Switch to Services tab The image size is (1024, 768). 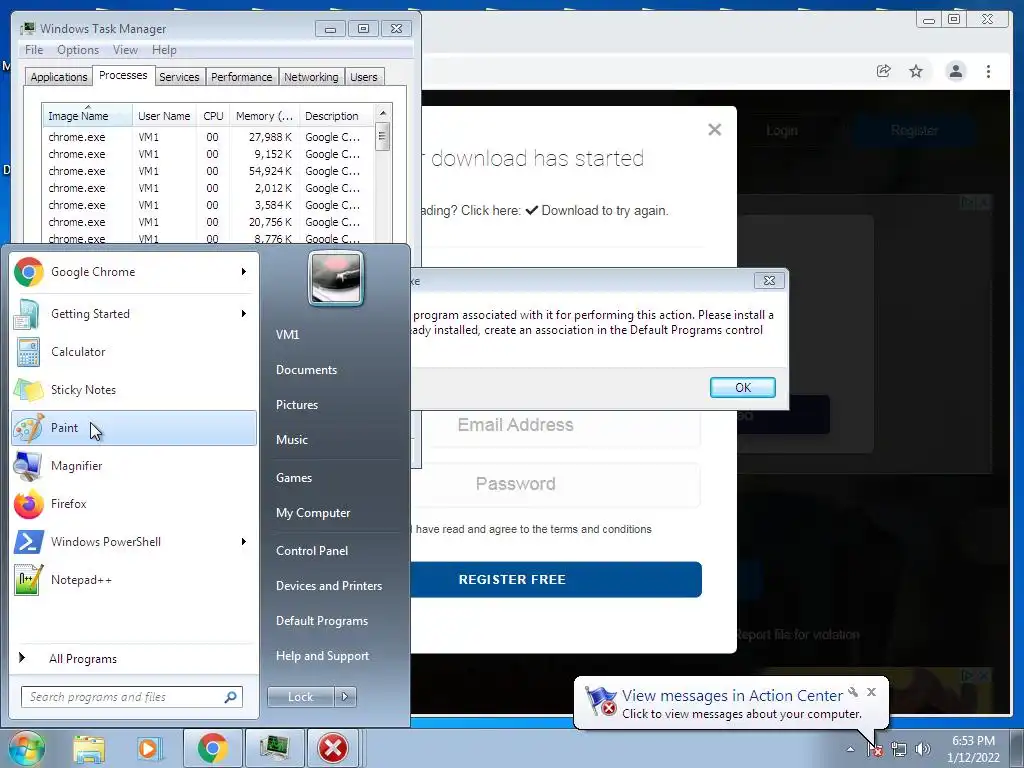coord(179,76)
